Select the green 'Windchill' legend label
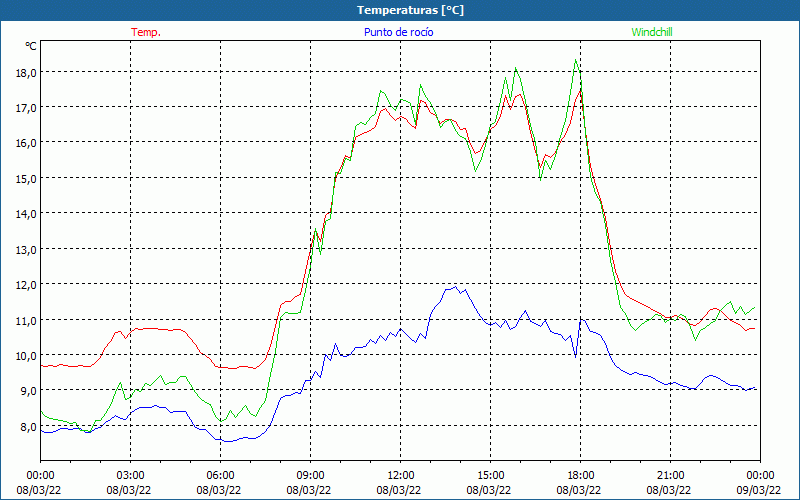 coord(652,32)
